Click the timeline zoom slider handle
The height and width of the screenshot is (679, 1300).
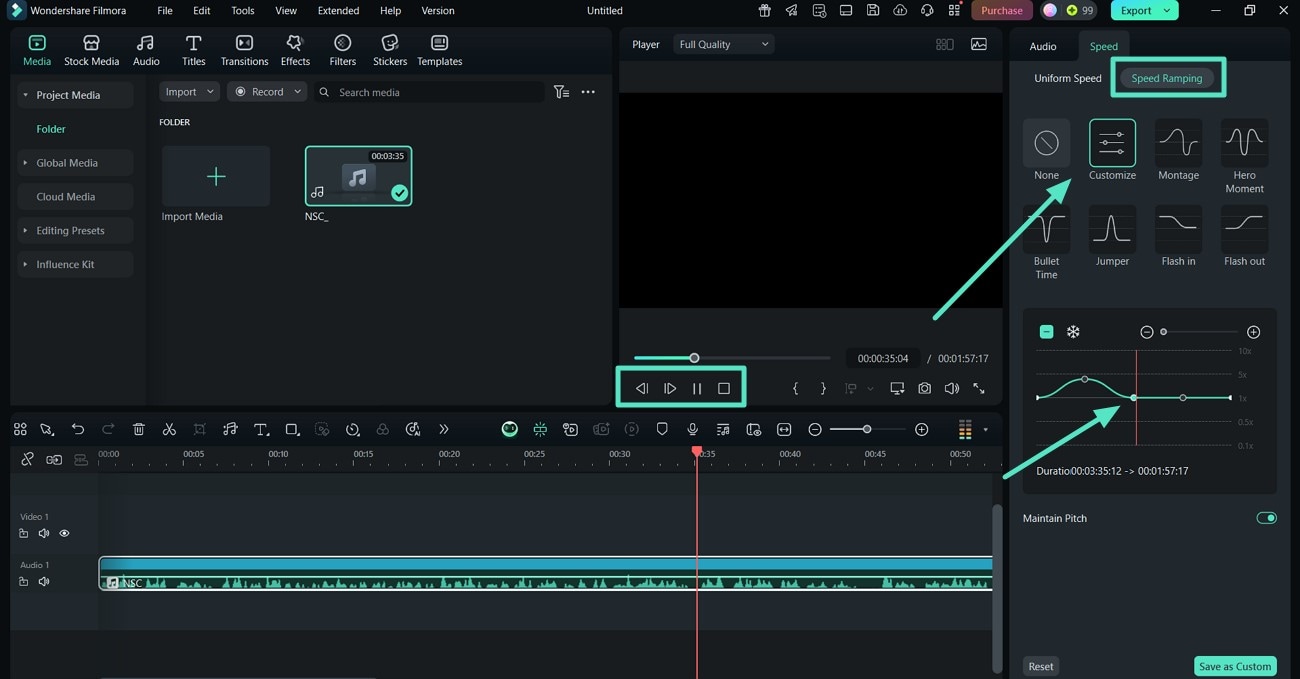[867, 429]
